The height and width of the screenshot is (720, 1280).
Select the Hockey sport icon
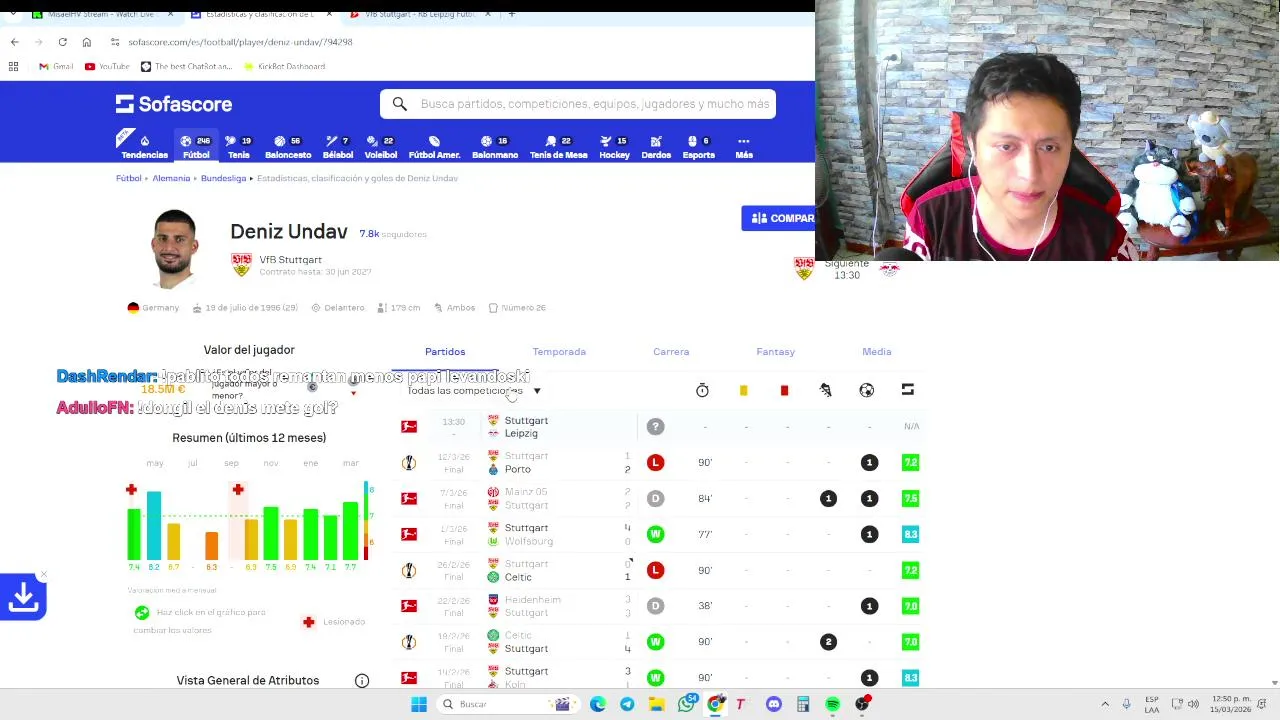[614, 146]
